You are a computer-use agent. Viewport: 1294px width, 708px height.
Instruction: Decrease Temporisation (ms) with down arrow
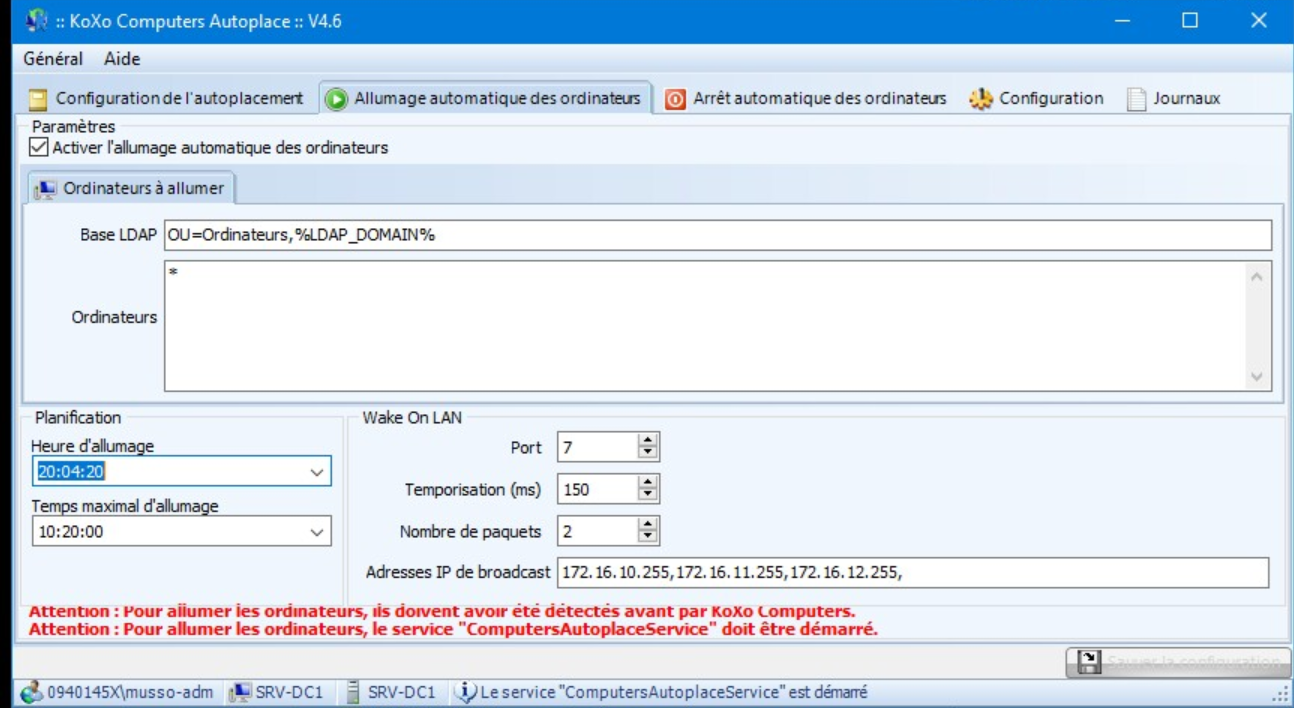point(648,495)
